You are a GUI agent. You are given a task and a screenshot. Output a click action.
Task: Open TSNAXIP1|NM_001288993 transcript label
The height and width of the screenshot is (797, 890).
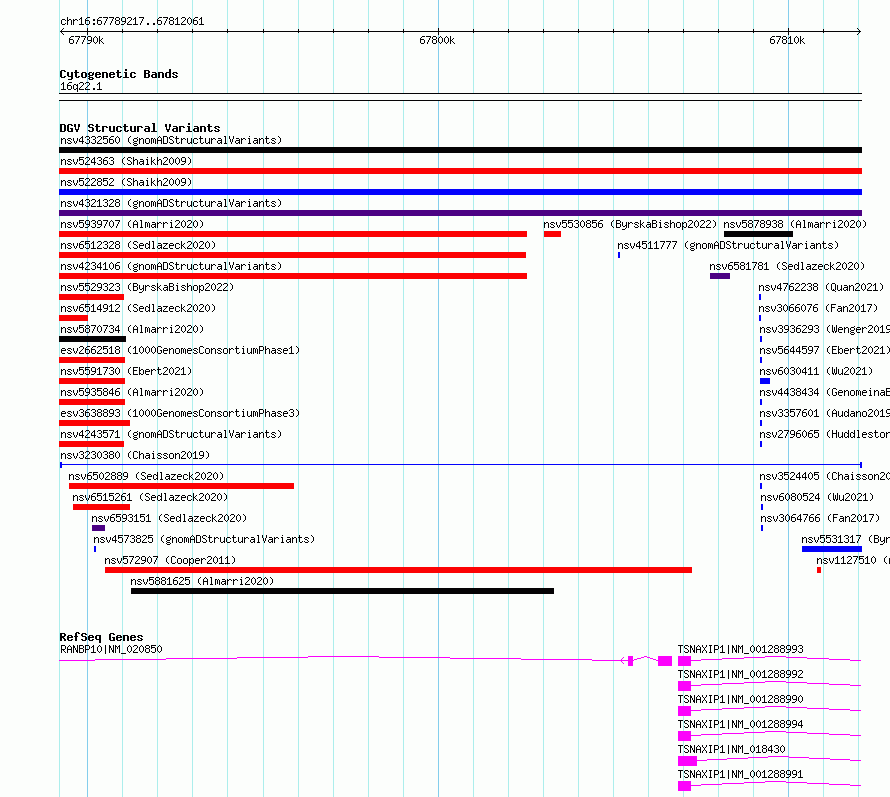point(741,649)
